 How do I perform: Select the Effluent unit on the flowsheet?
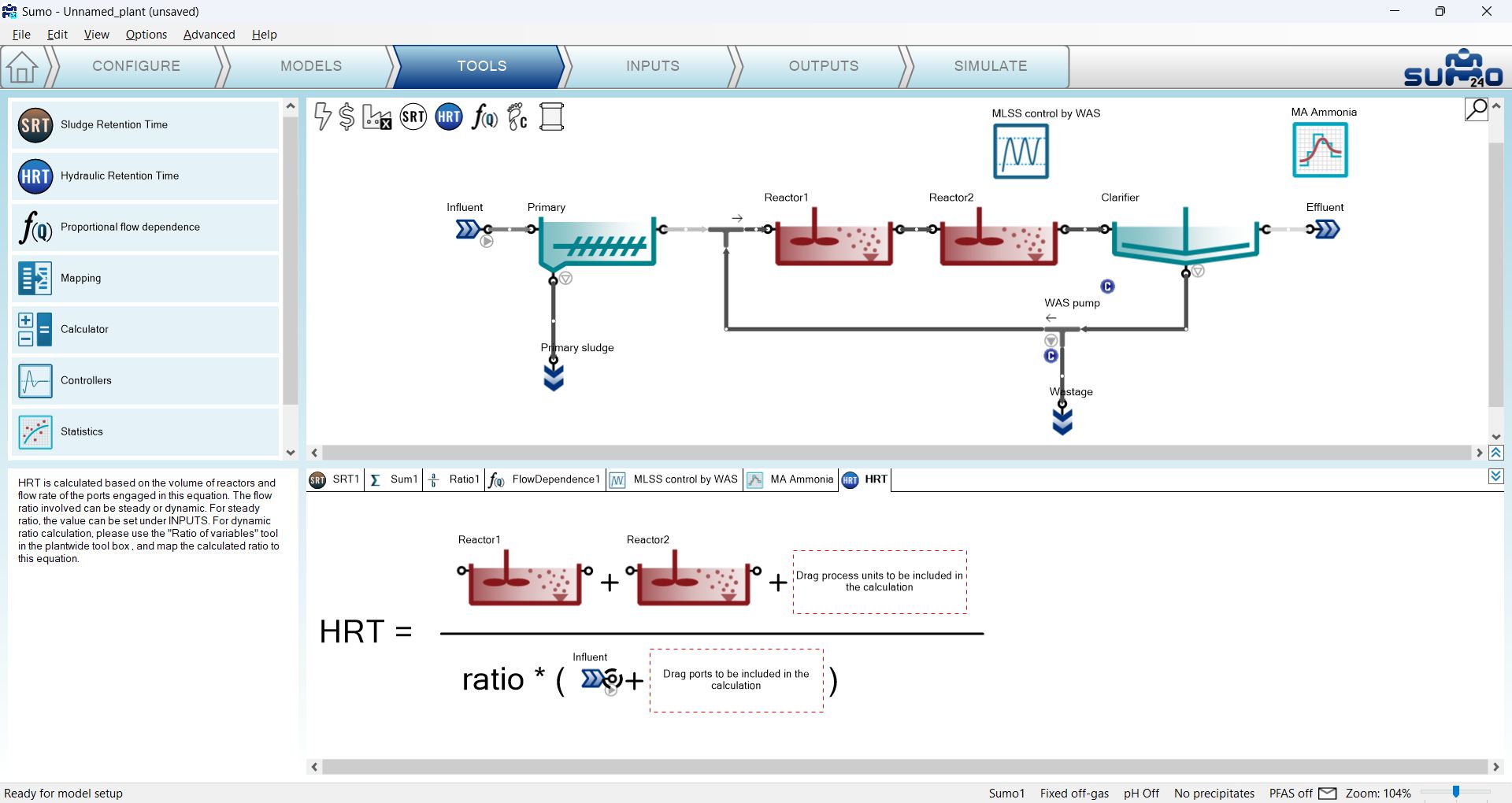[x=1327, y=229]
